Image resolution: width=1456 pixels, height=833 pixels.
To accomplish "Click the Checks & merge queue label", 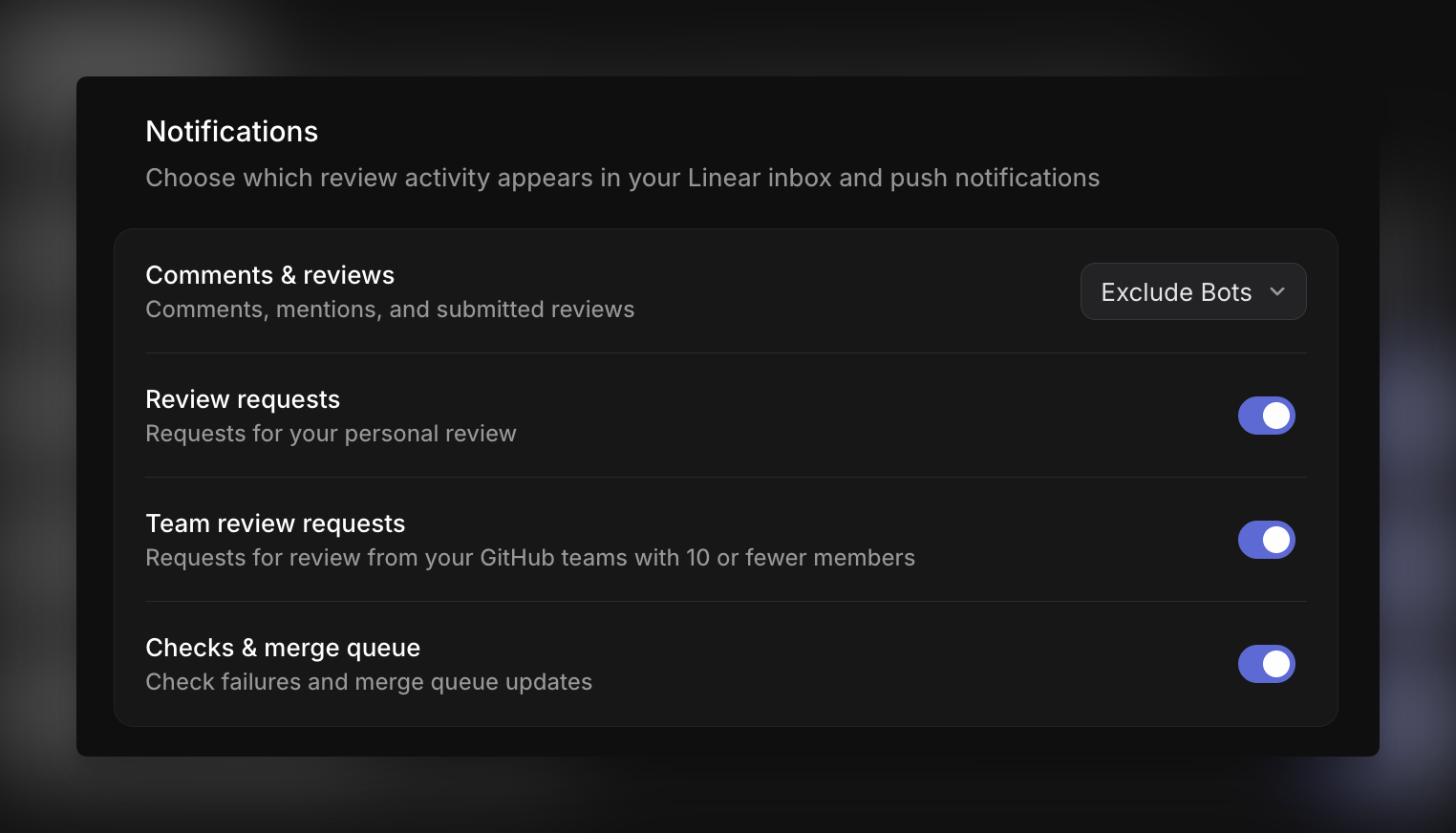I will [283, 648].
